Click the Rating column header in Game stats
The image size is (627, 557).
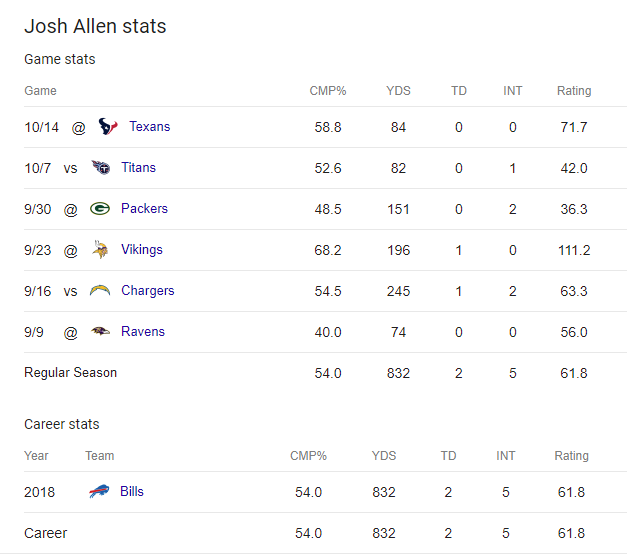574,91
